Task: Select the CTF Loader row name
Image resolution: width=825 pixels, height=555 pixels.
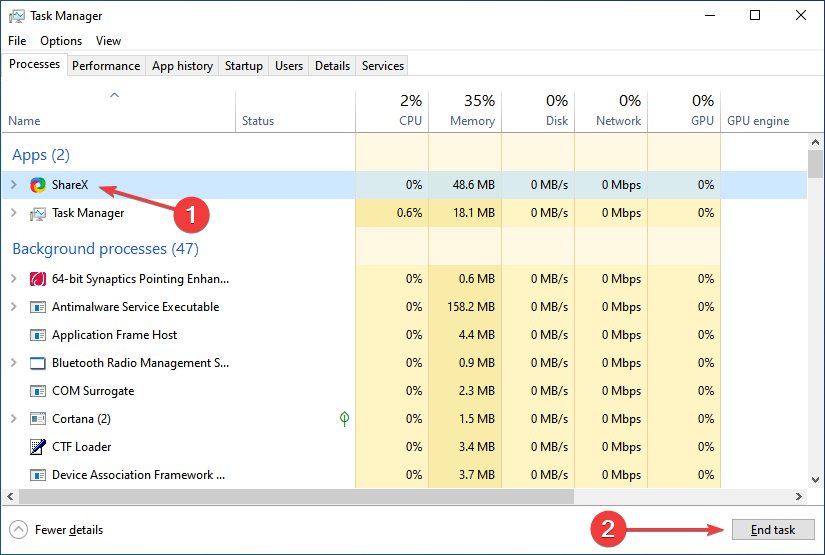Action: (x=82, y=447)
